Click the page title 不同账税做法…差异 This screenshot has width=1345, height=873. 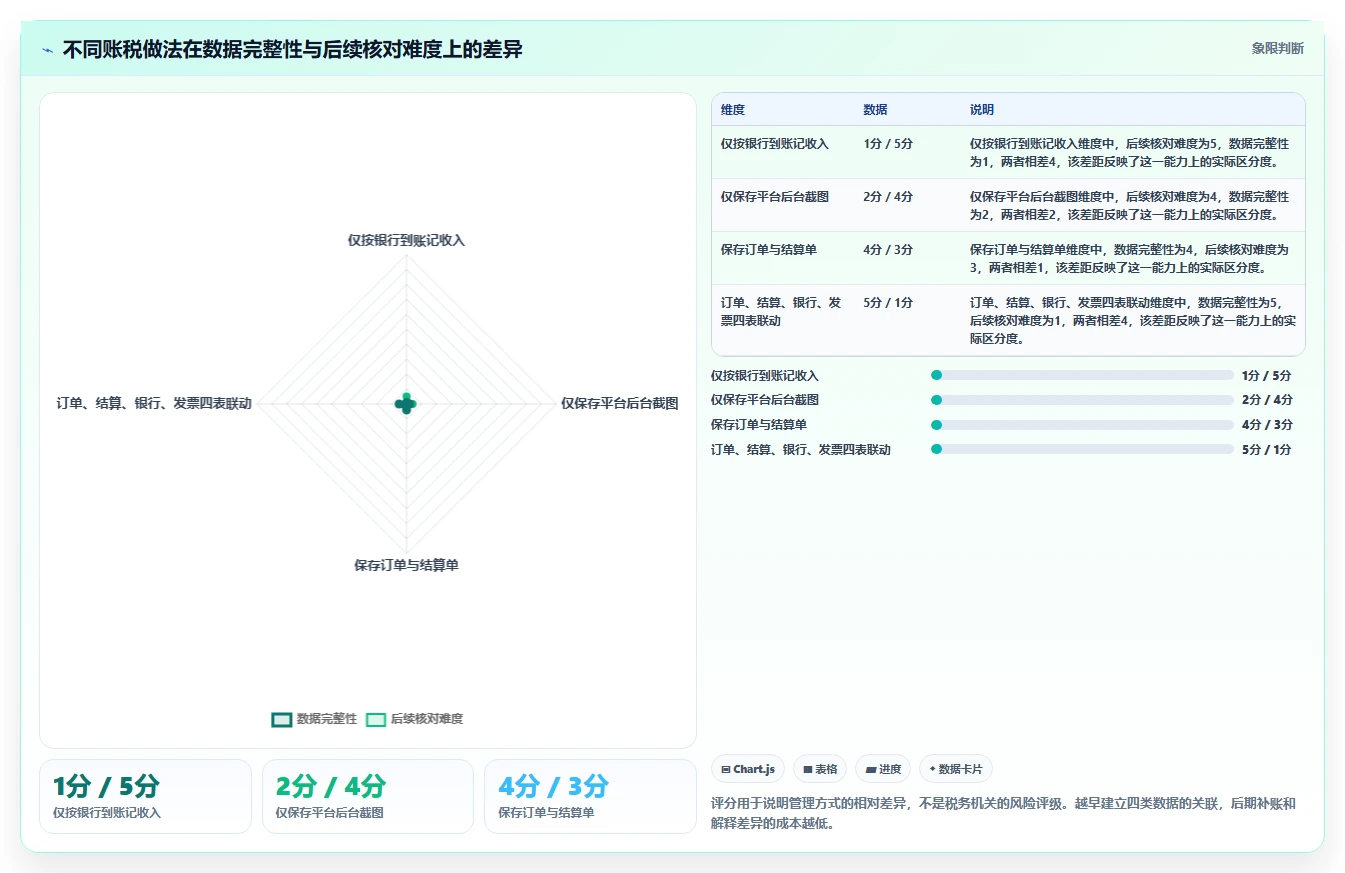(x=292, y=49)
